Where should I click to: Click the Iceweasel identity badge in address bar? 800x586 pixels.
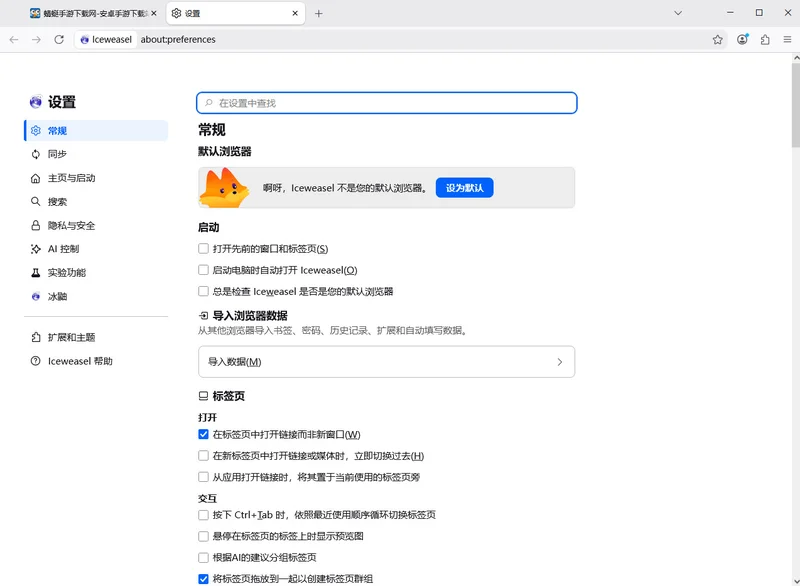click(106, 39)
